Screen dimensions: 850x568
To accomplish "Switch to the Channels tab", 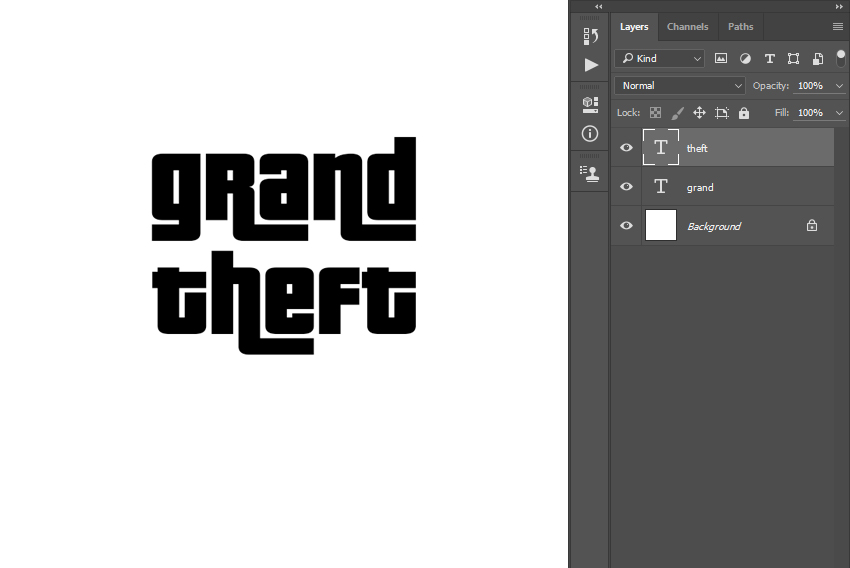I will pos(687,27).
